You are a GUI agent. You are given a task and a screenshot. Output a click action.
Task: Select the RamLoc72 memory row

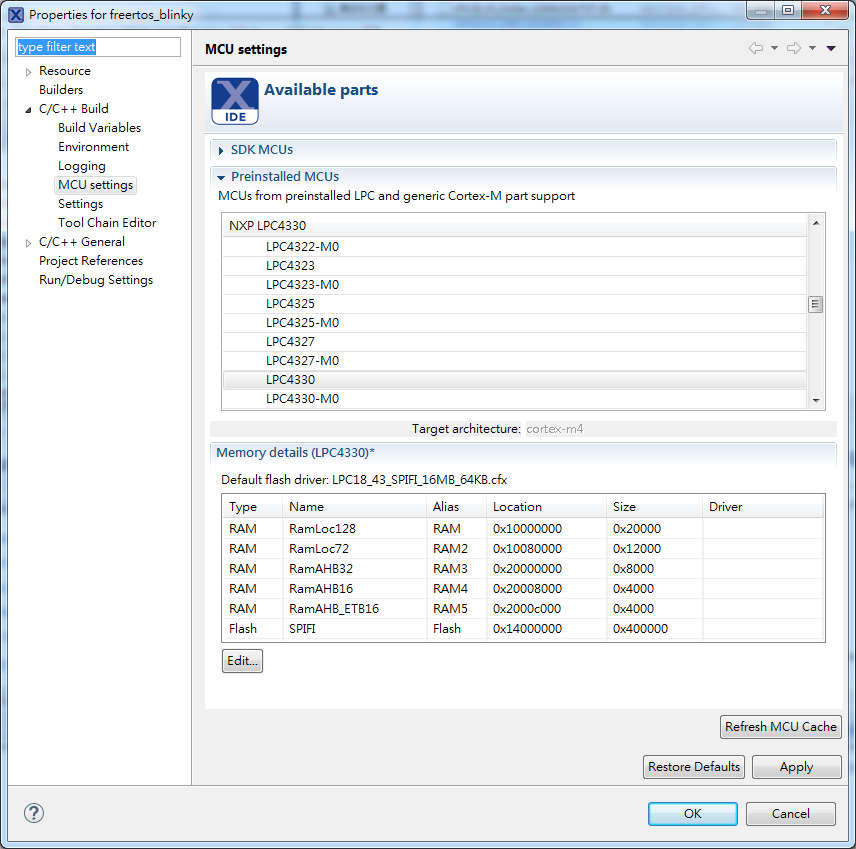click(523, 549)
